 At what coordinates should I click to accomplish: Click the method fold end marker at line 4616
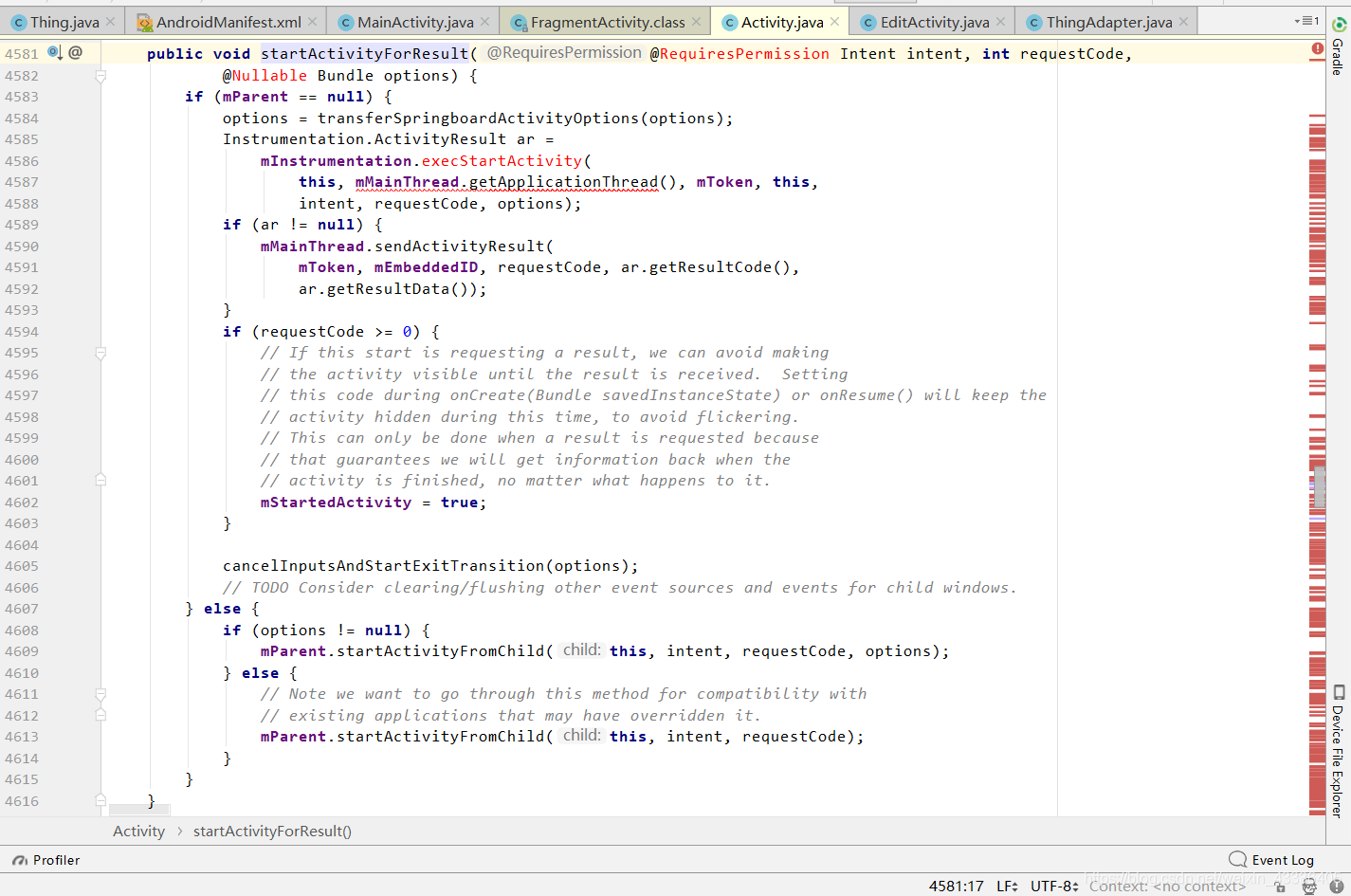100,801
